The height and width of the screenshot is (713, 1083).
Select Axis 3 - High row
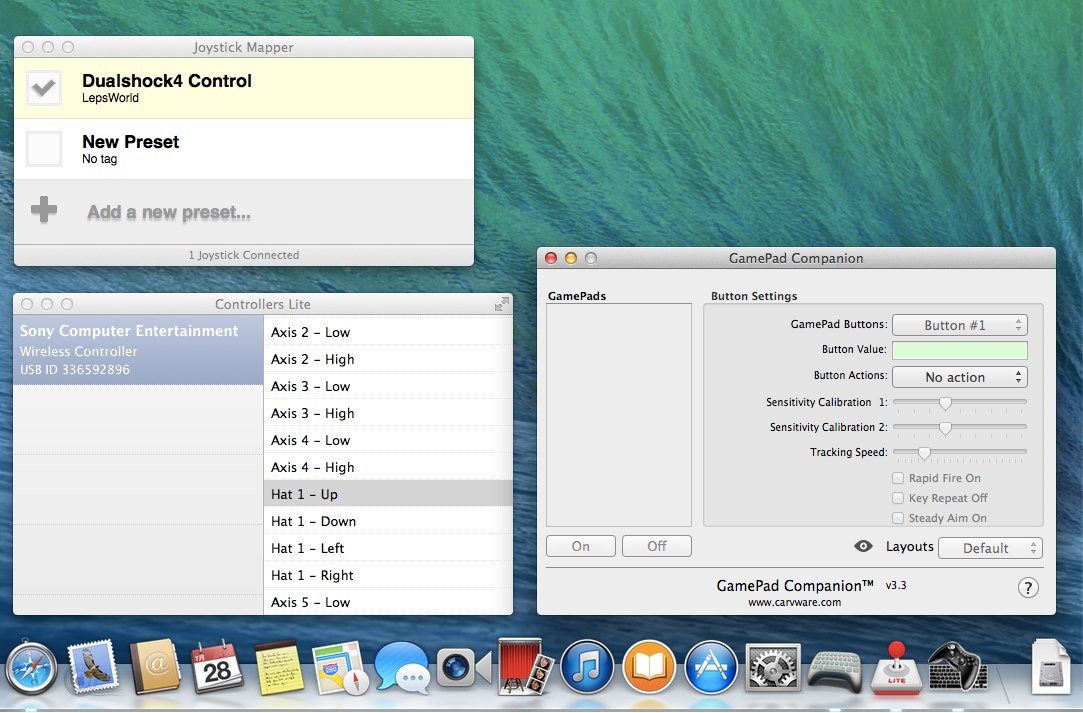(388, 413)
